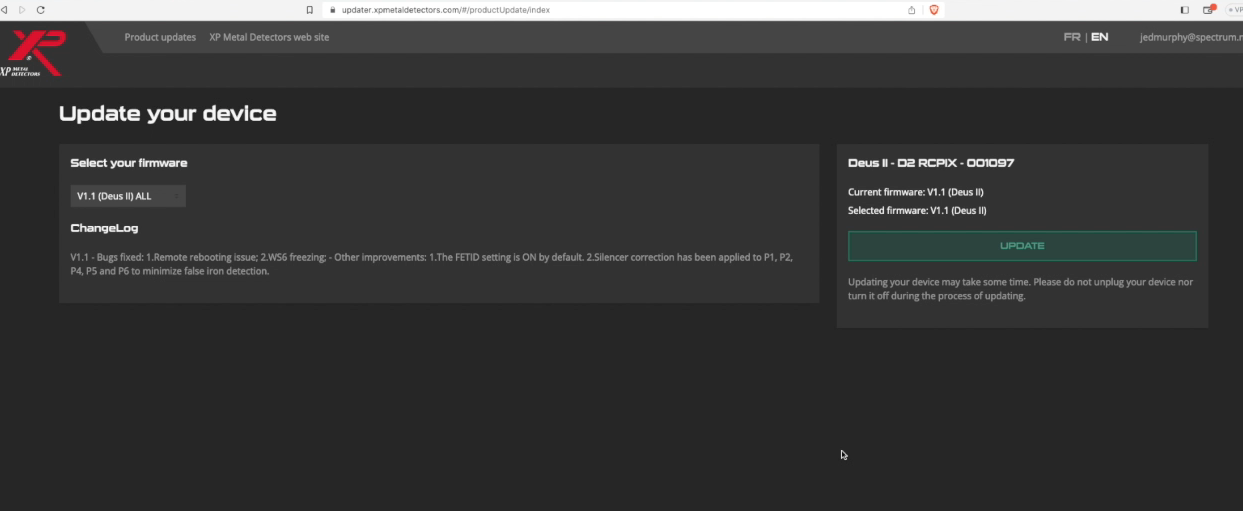Open XP Metal Detectors web site link

(269, 37)
